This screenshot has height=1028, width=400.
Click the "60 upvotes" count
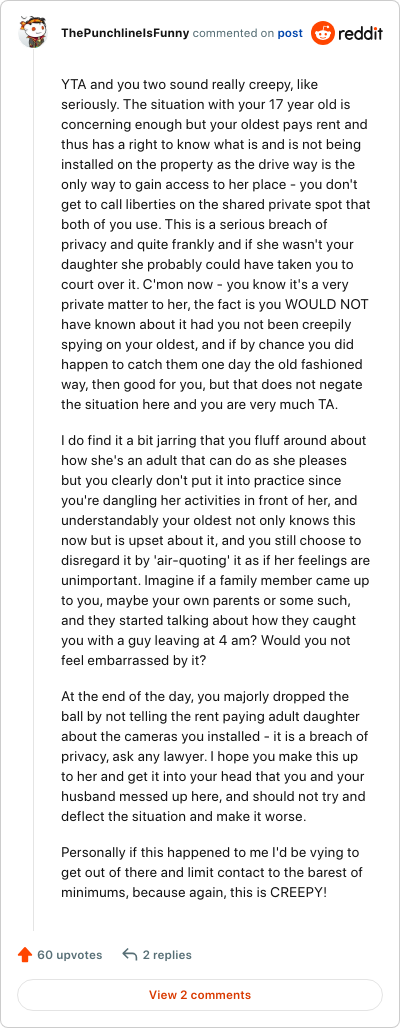(x=70, y=955)
